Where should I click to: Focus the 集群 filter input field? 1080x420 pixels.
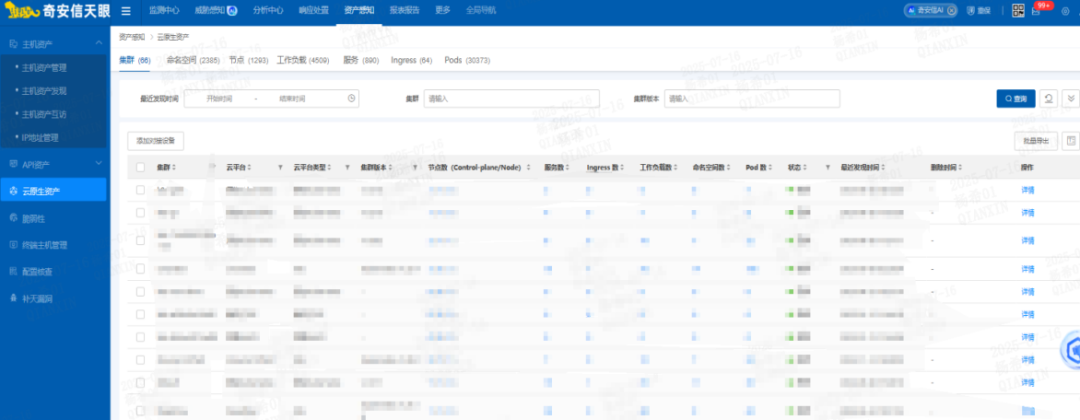click(512, 98)
